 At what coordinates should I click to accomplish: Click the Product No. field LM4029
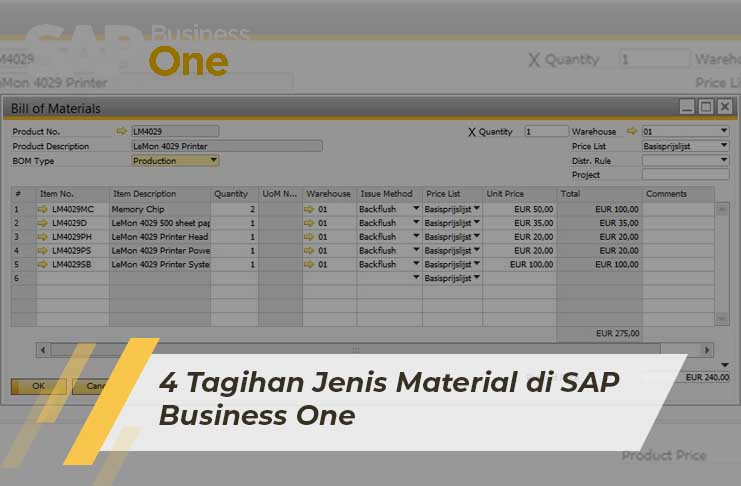175,131
